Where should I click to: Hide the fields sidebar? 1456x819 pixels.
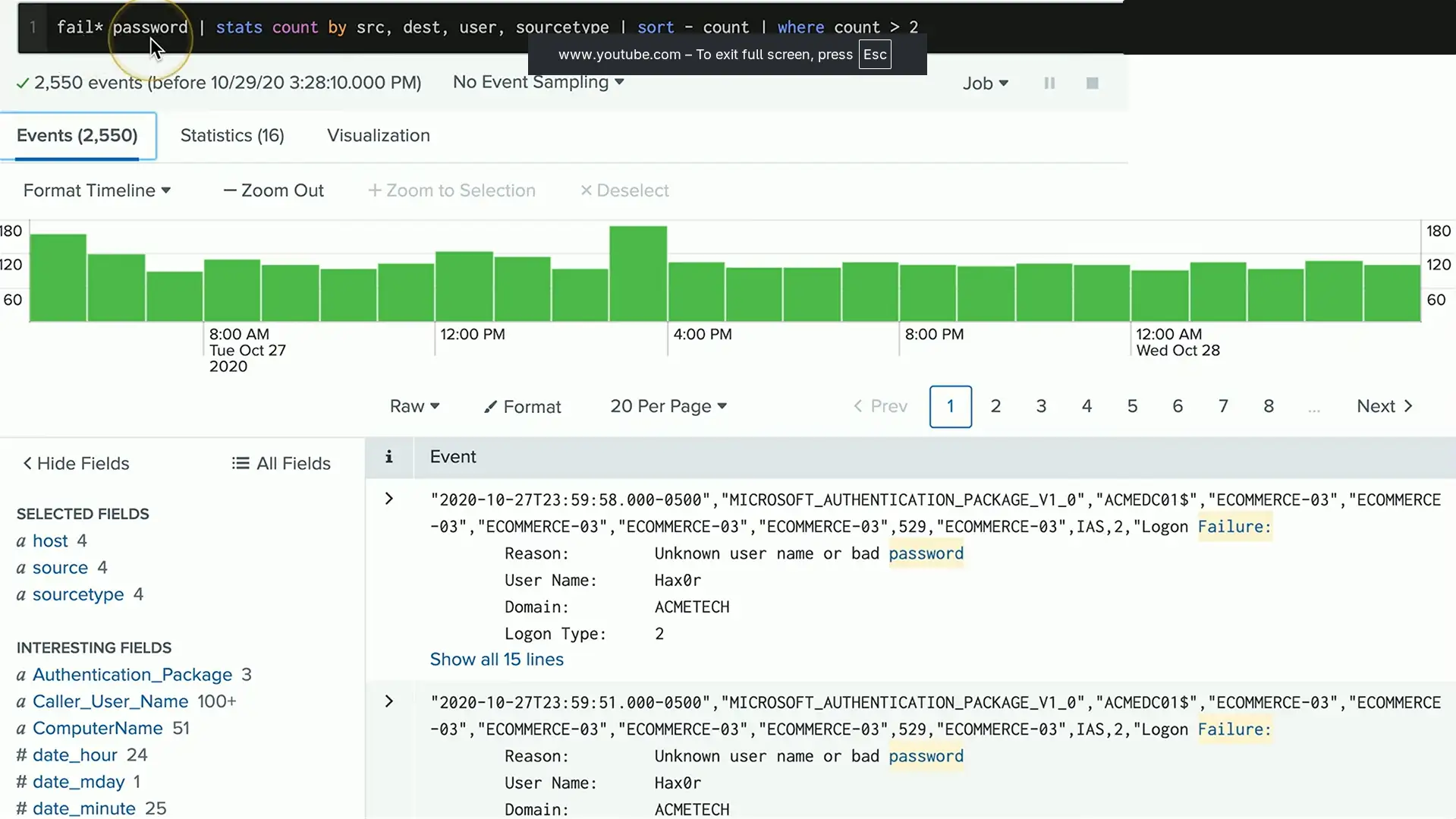coord(76,464)
